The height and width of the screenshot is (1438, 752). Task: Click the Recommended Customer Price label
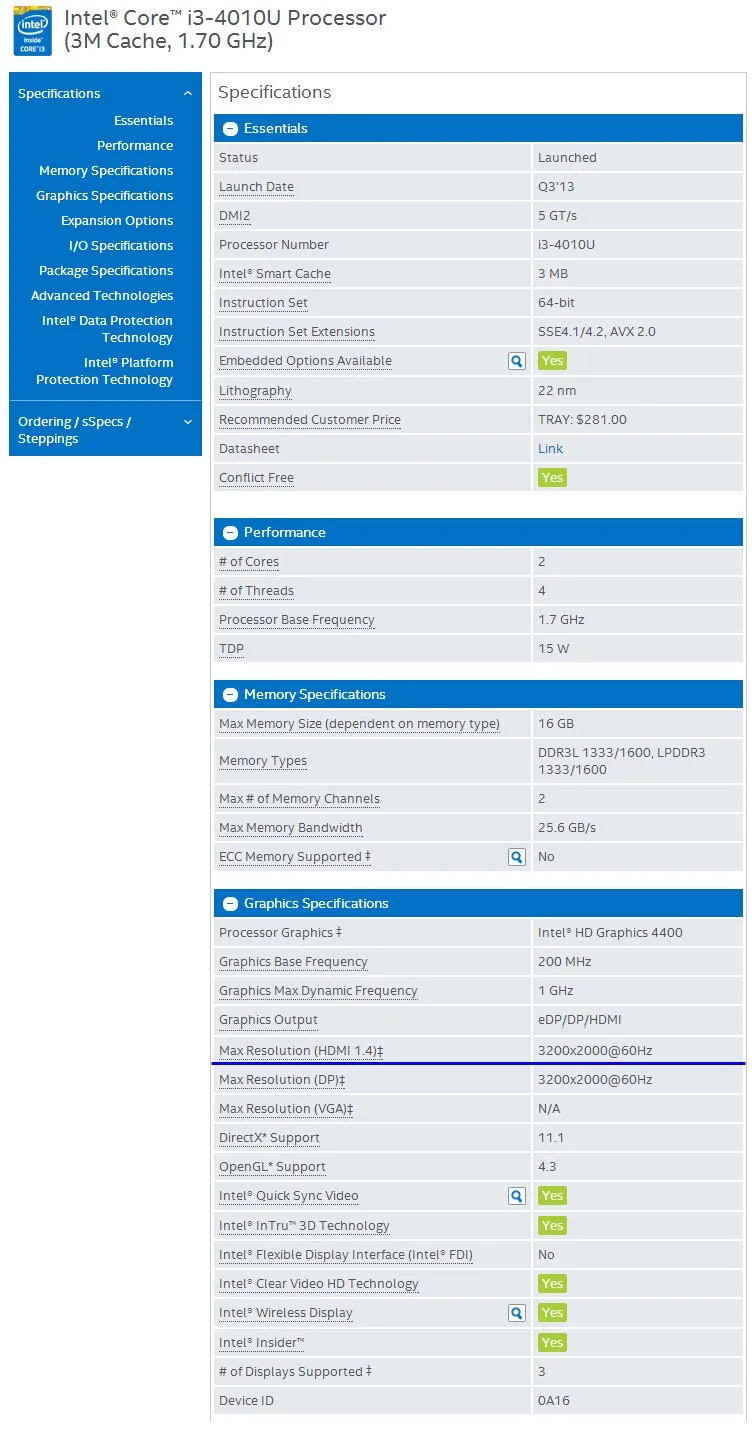pos(310,420)
